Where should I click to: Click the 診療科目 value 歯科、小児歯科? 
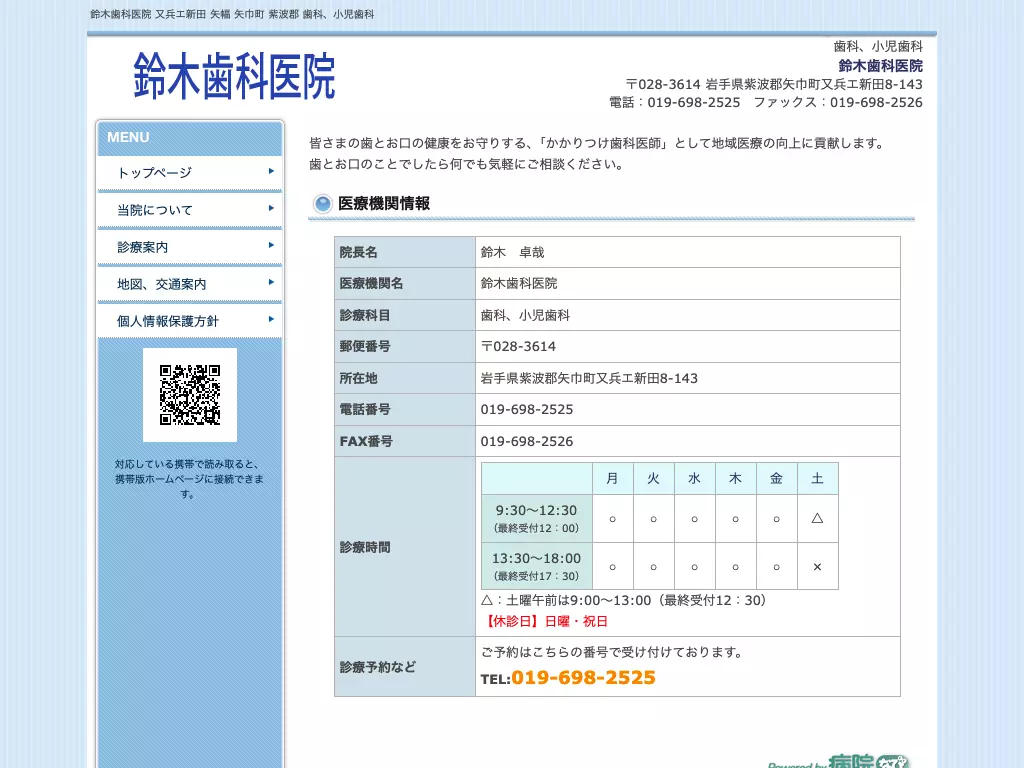pos(525,315)
